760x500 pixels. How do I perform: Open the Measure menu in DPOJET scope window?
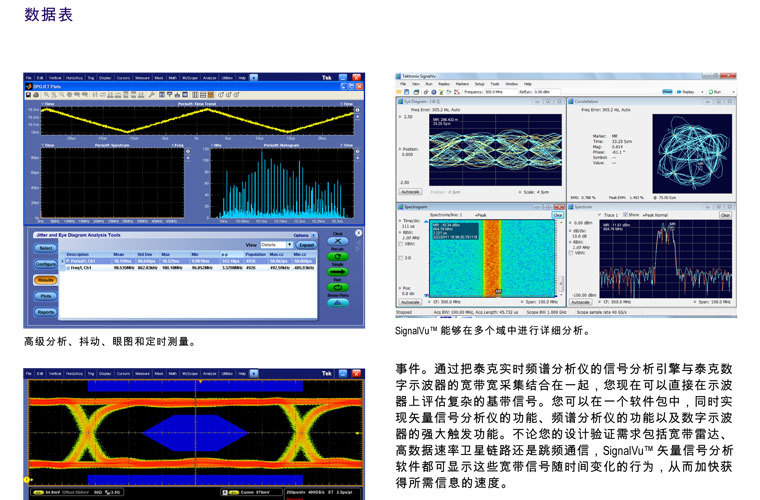click(142, 78)
